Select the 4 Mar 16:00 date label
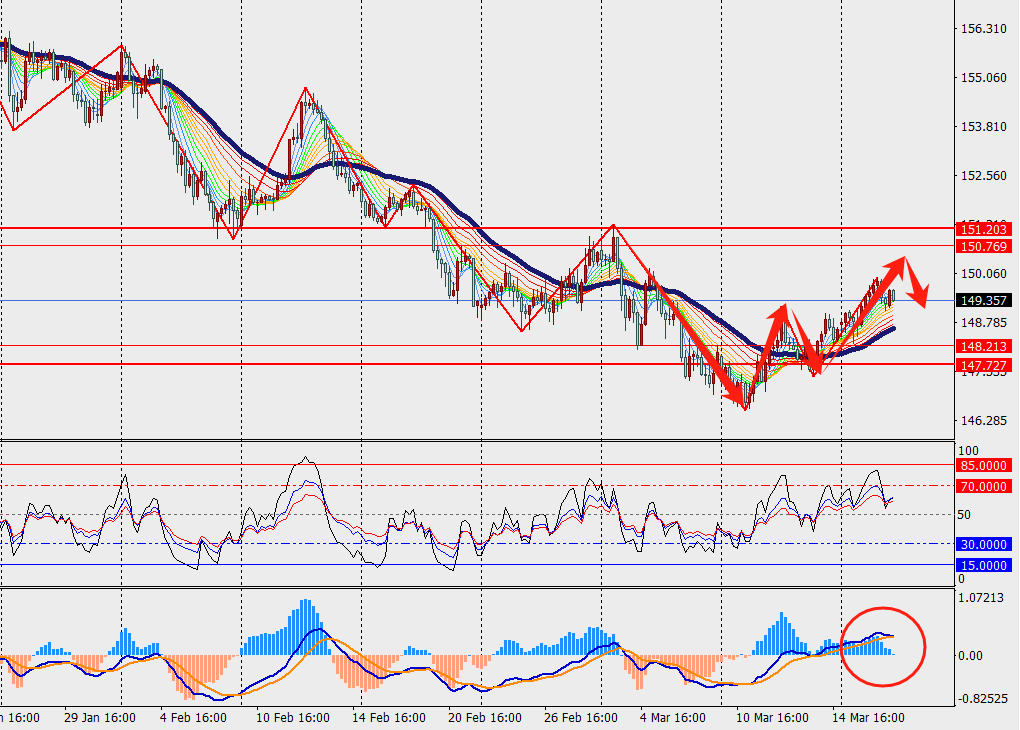This screenshot has height=730, width=1020. pos(675,718)
